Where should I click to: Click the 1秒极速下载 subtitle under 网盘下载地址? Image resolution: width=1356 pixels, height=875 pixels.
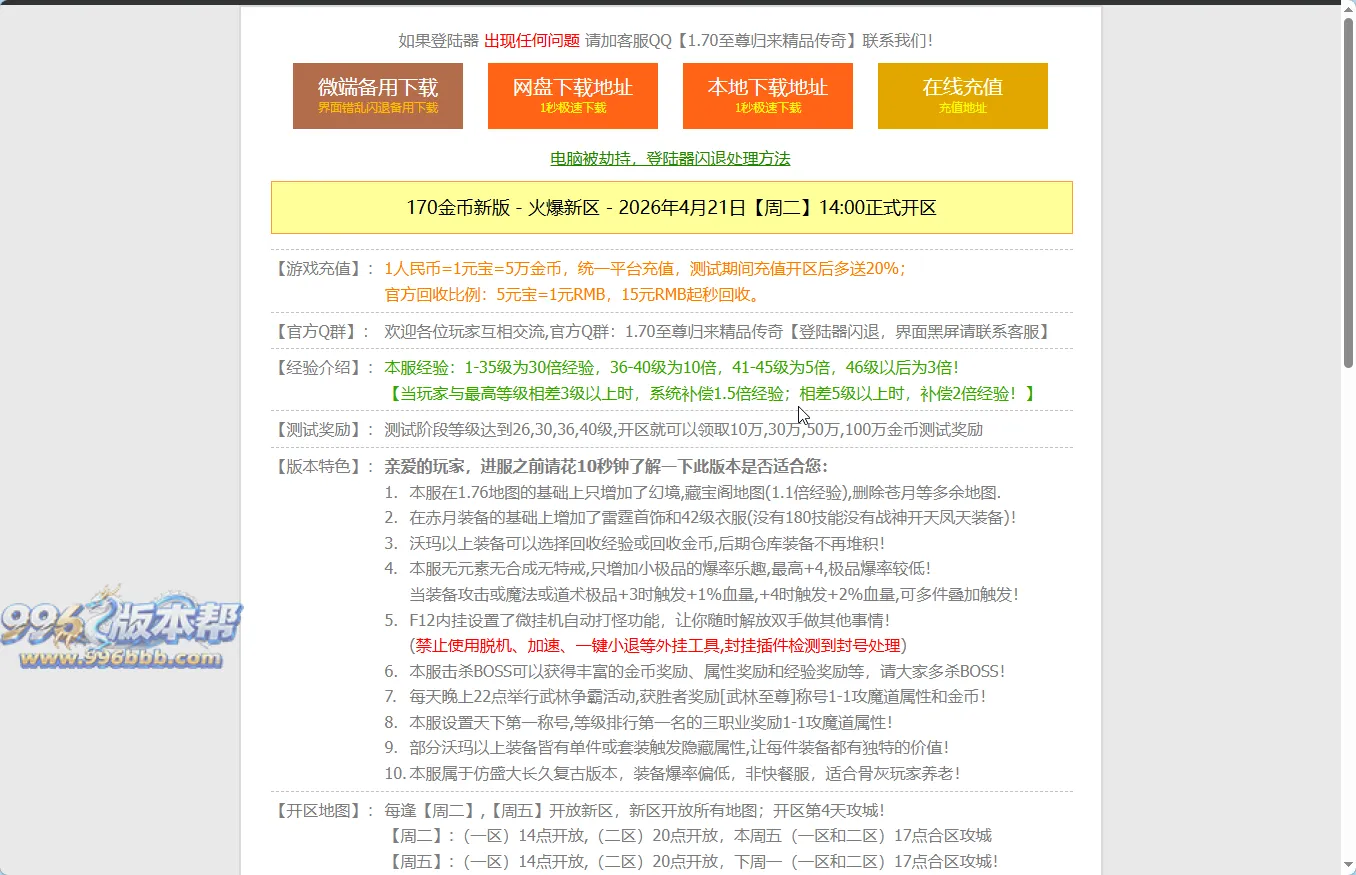572,110
